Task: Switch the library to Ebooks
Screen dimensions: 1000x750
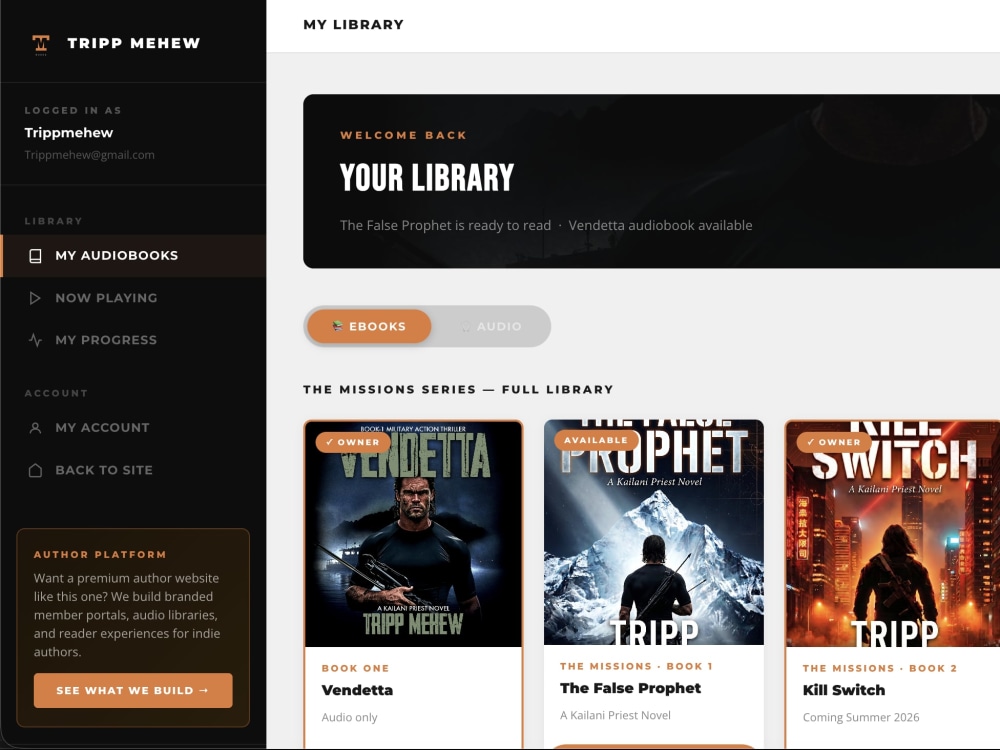Action: click(x=369, y=326)
